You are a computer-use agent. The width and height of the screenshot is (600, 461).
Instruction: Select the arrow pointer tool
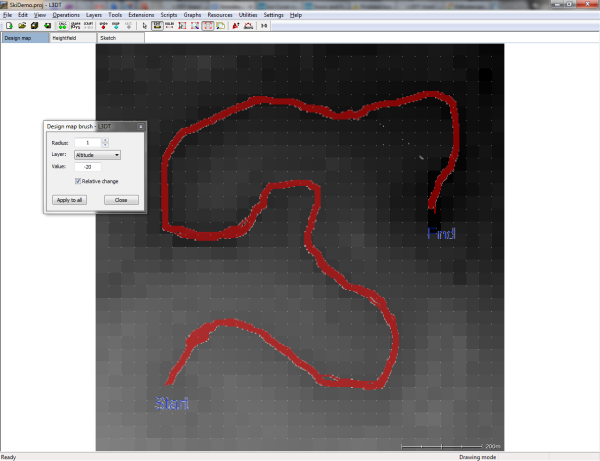(x=145, y=25)
